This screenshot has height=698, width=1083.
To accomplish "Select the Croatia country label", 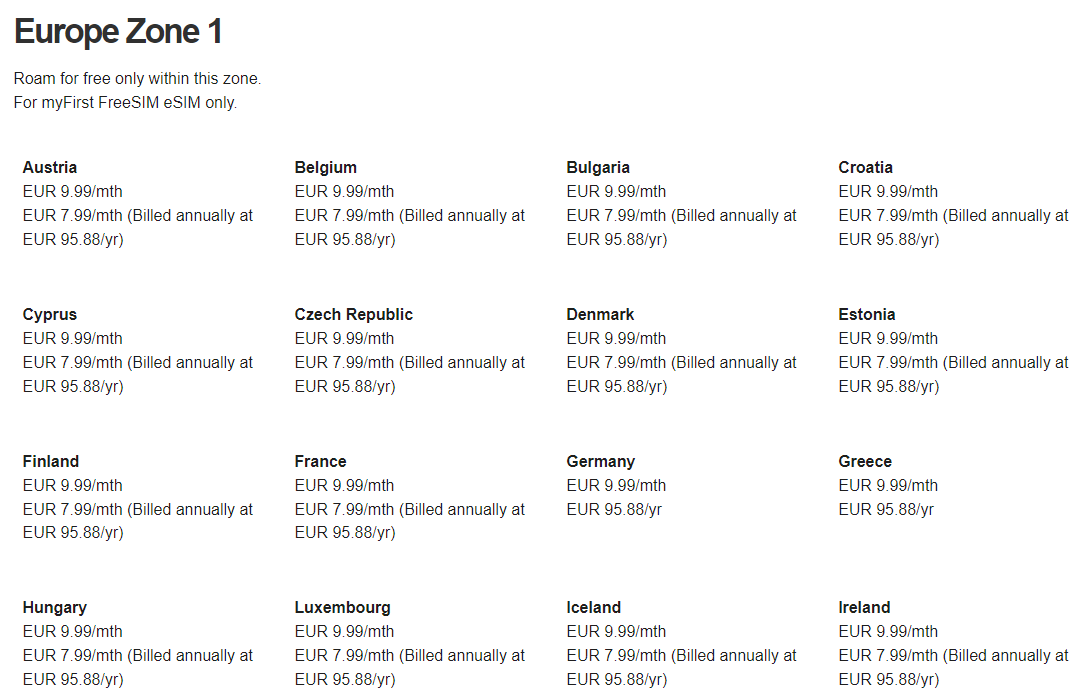I will tap(866, 167).
